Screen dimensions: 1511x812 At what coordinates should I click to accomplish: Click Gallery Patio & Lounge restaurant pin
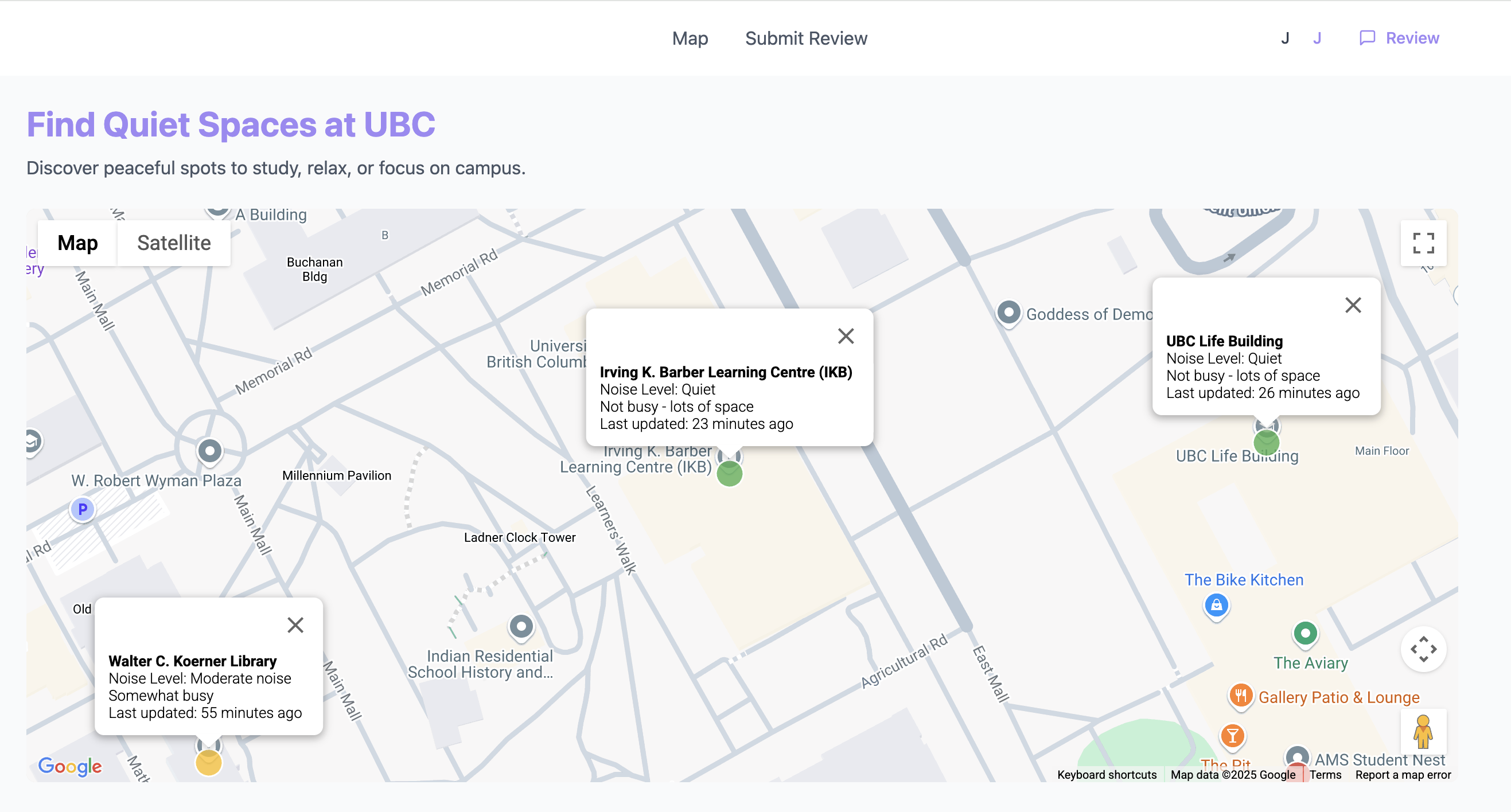[1240, 696]
